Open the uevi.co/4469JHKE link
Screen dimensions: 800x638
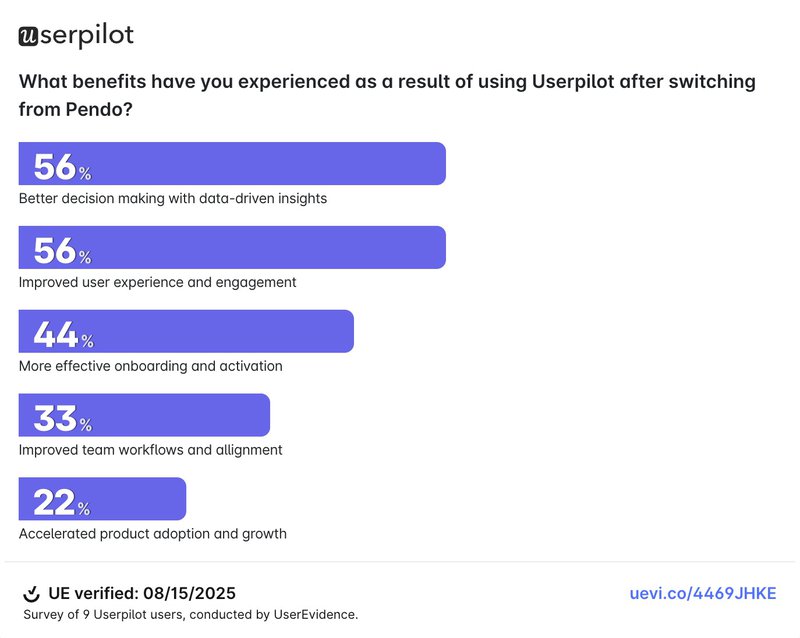tap(702, 594)
